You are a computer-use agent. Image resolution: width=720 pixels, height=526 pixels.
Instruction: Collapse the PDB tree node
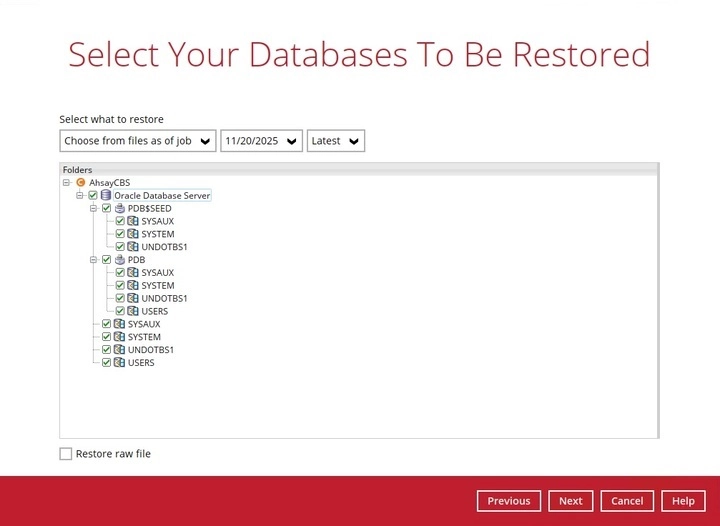point(93,260)
